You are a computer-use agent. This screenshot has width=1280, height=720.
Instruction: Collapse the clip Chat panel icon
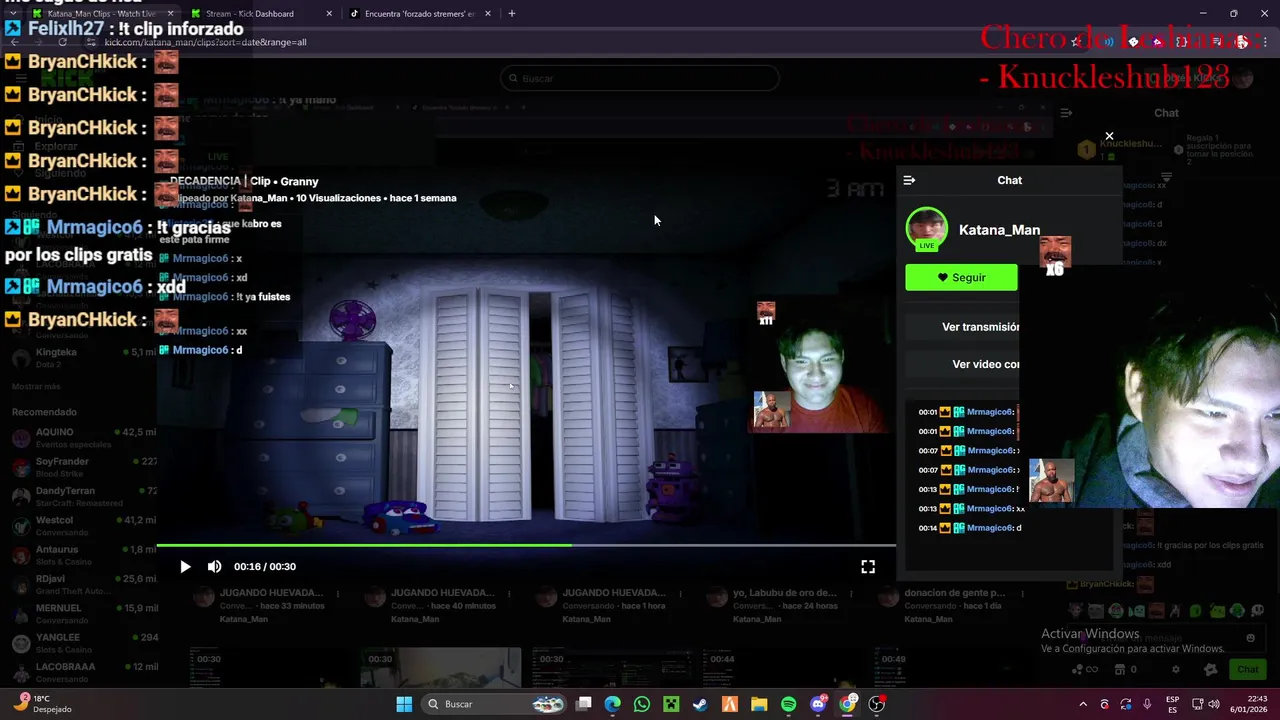click(909, 180)
